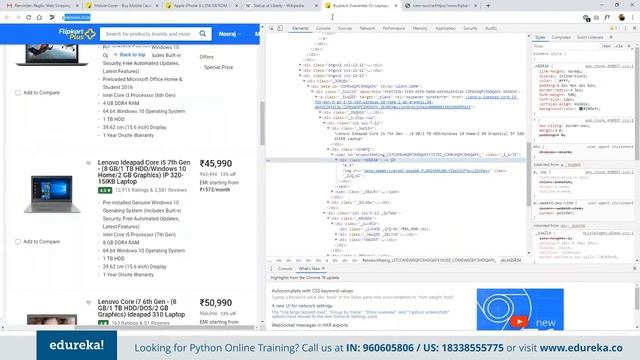
Task: Click the browser address bar URL
Action: [x=76, y=18]
